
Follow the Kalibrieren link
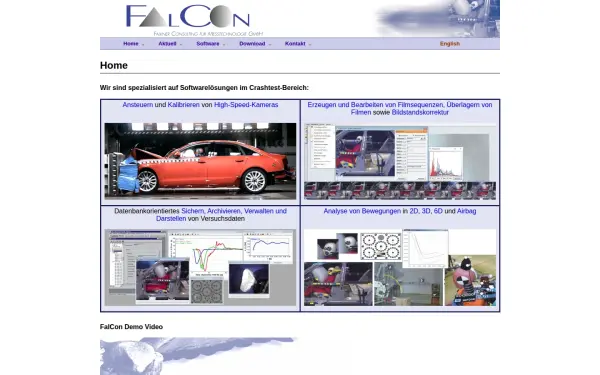tap(183, 104)
